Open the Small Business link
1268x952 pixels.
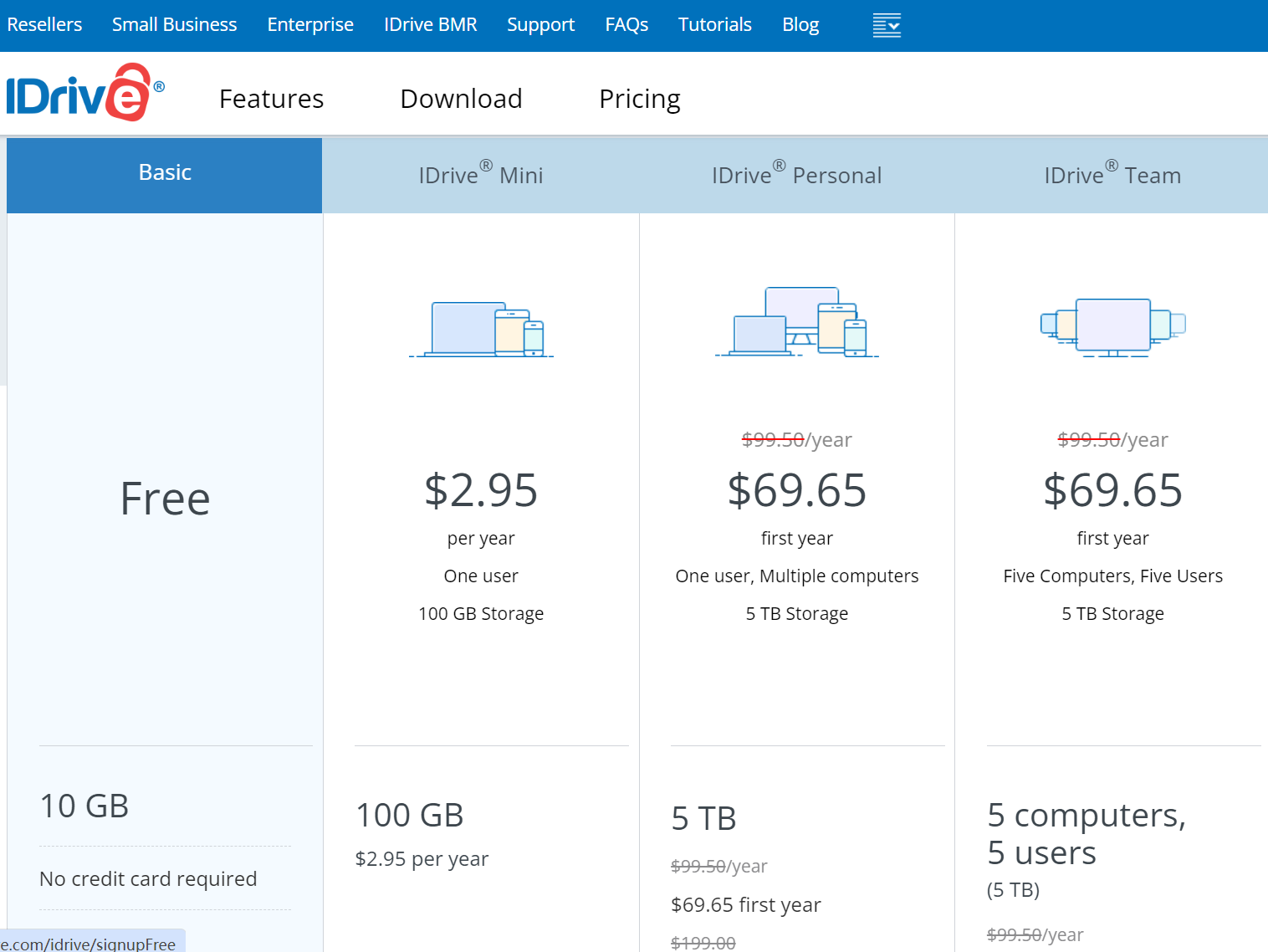click(x=175, y=25)
